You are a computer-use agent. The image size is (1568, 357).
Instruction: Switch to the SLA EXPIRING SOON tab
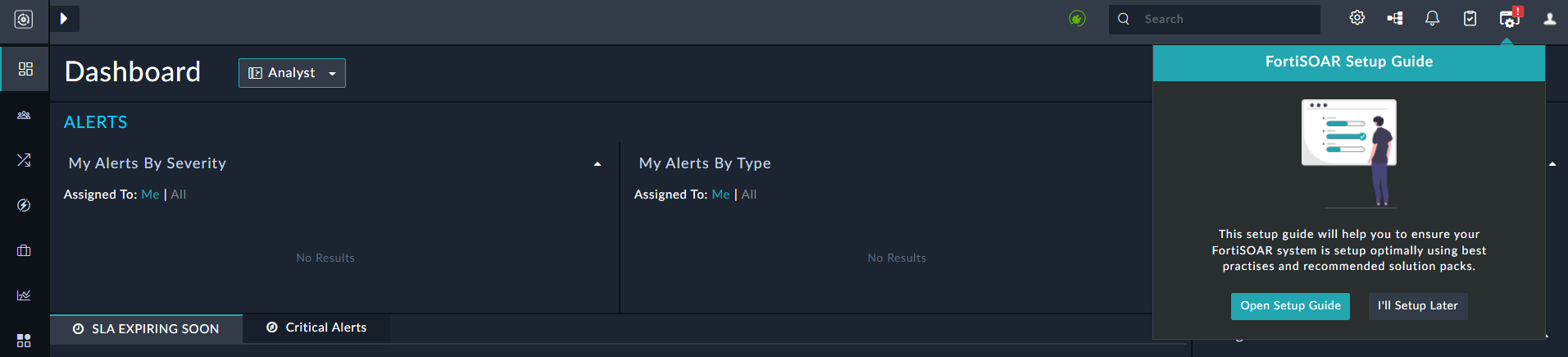(147, 329)
